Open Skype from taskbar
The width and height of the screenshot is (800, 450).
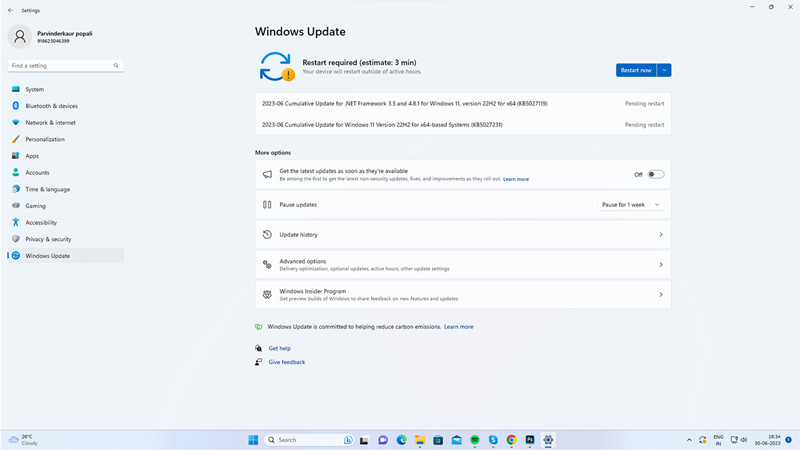pyautogui.click(x=493, y=440)
